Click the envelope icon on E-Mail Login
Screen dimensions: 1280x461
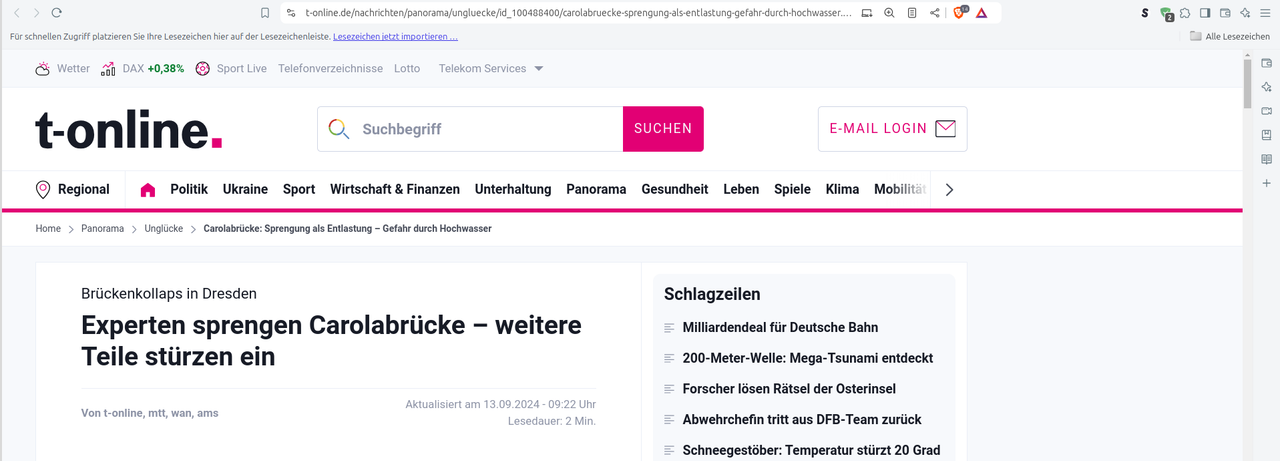click(x=945, y=129)
